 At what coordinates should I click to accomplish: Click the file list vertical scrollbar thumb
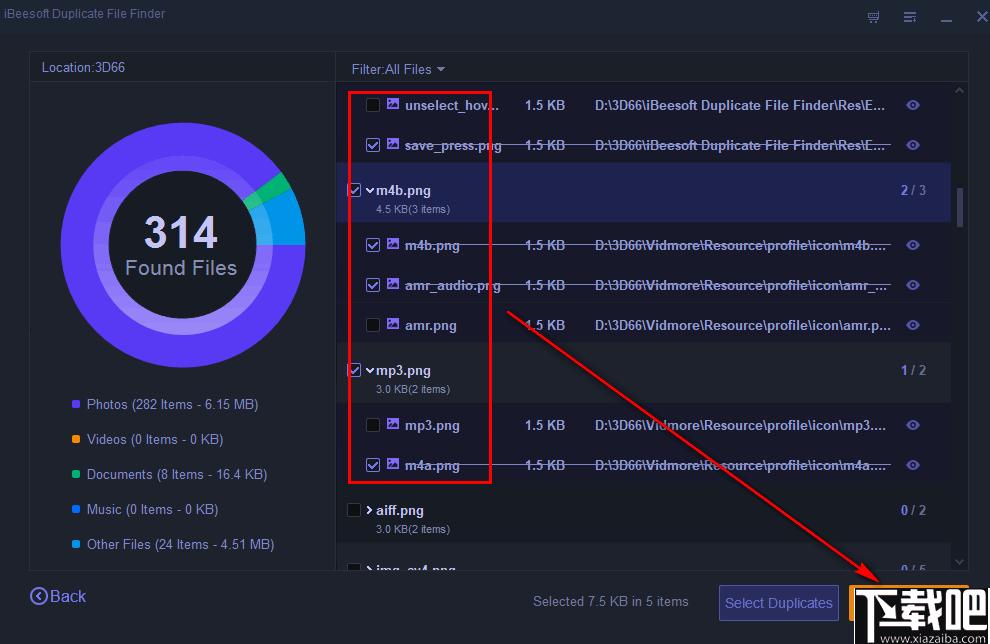[960, 206]
